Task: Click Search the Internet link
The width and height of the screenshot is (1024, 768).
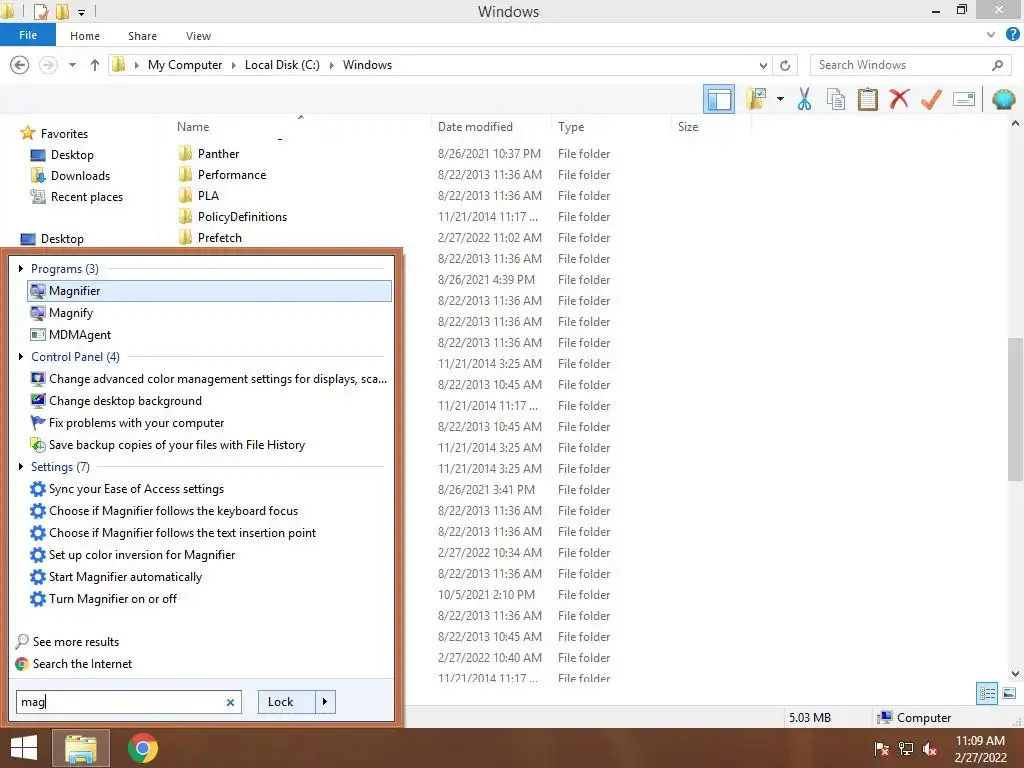Action: coord(82,664)
